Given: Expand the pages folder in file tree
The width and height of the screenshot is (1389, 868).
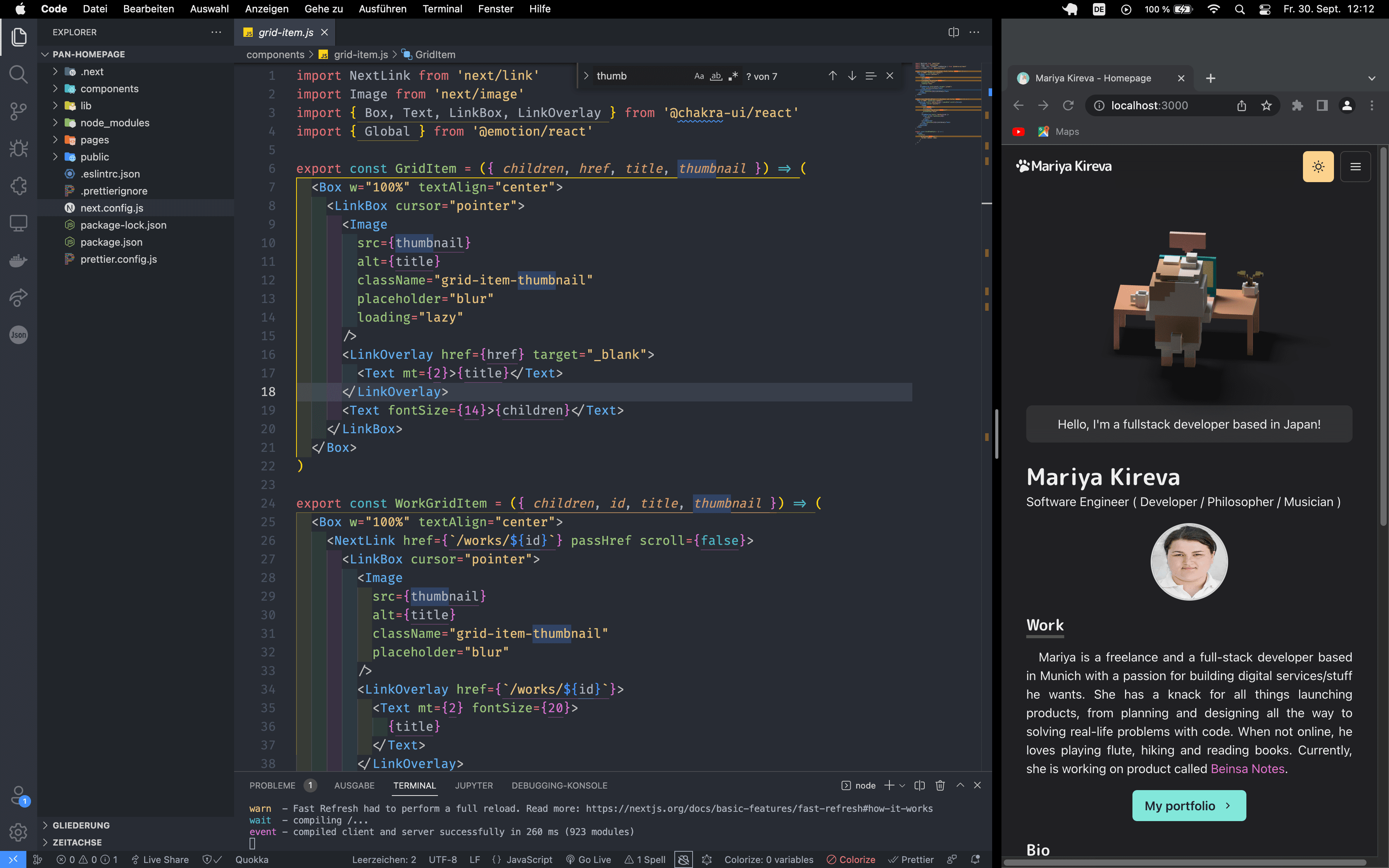Looking at the screenshot, I should tap(55, 139).
